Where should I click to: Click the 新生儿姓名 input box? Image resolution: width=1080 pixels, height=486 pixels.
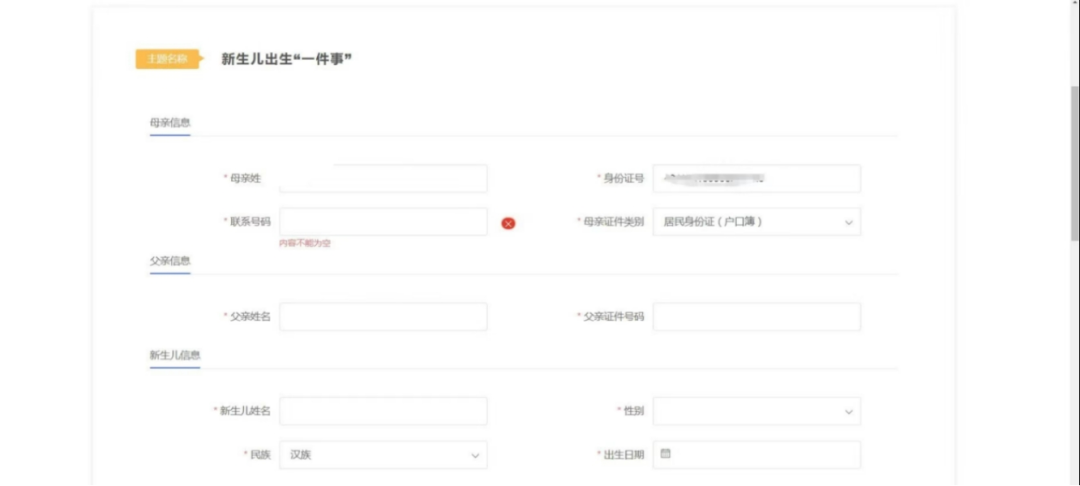click(383, 411)
